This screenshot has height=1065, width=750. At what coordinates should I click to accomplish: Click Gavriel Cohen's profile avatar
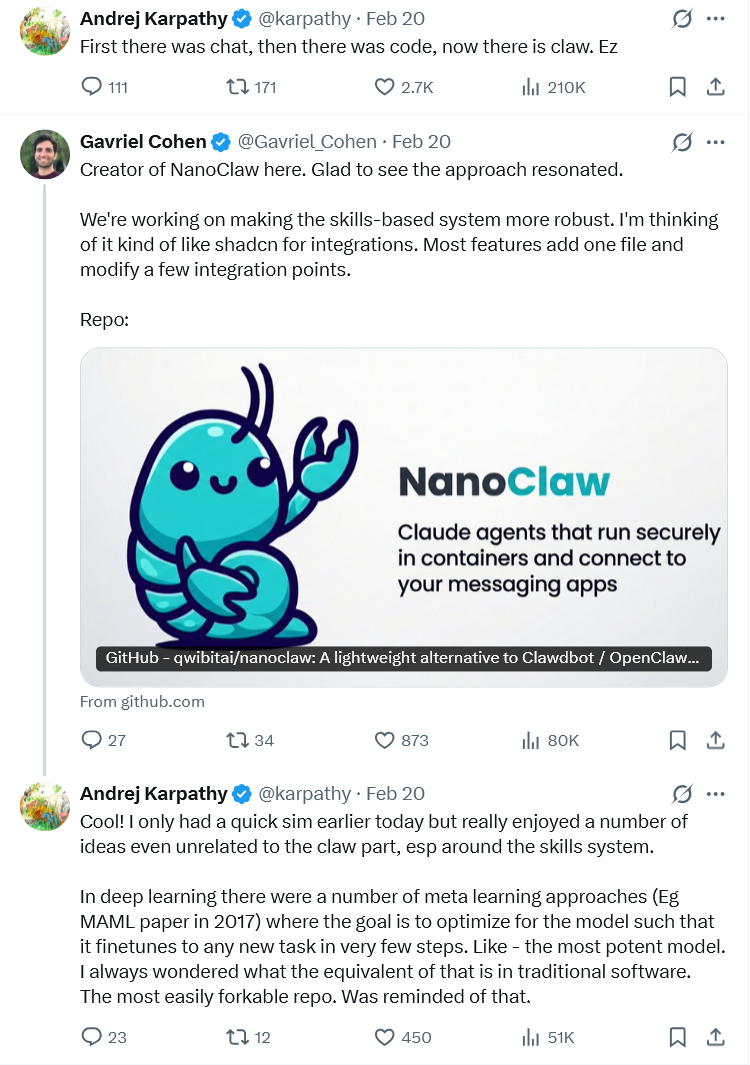pyautogui.click(x=45, y=154)
